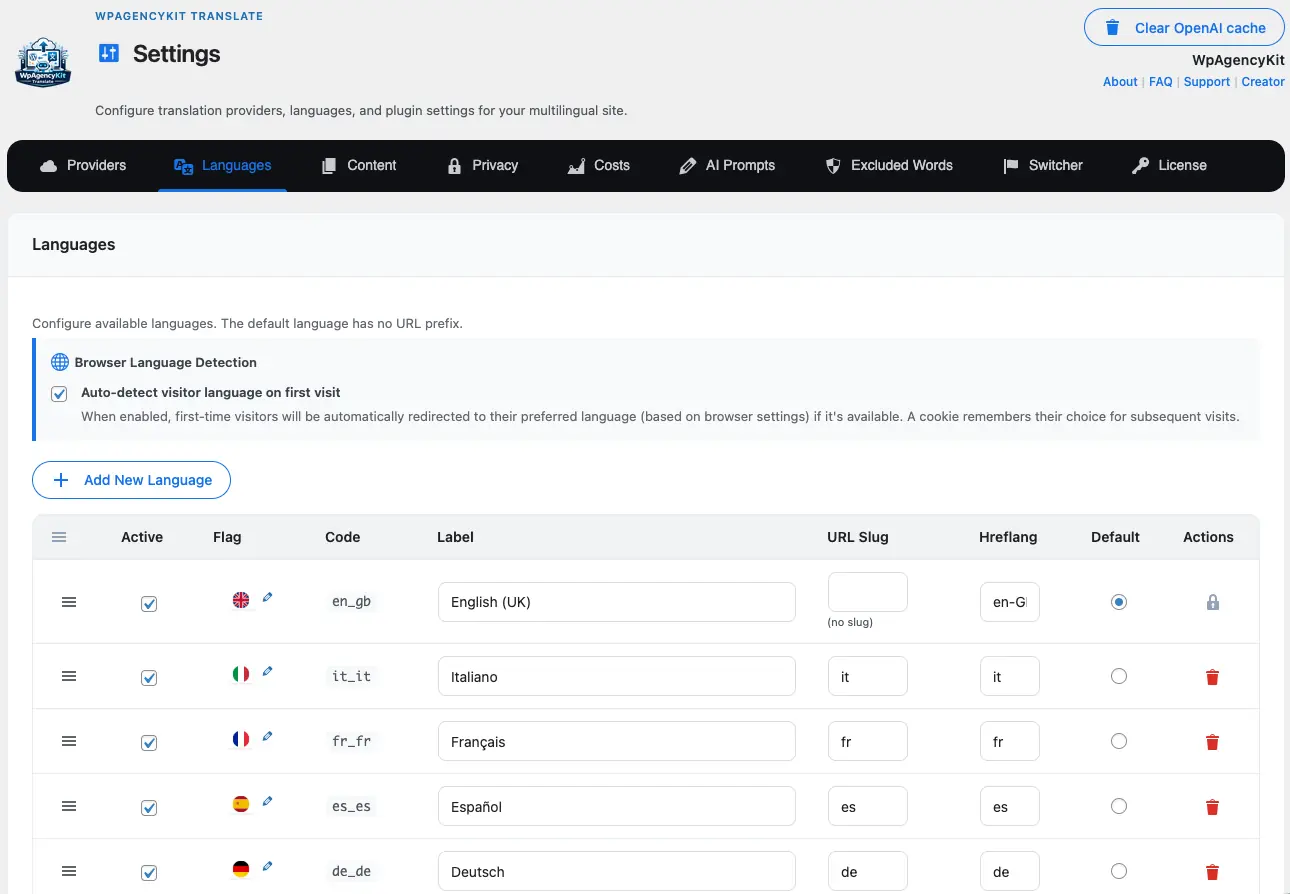The image size is (1290, 894).
Task: Open the Providers tab
Action: (x=83, y=166)
